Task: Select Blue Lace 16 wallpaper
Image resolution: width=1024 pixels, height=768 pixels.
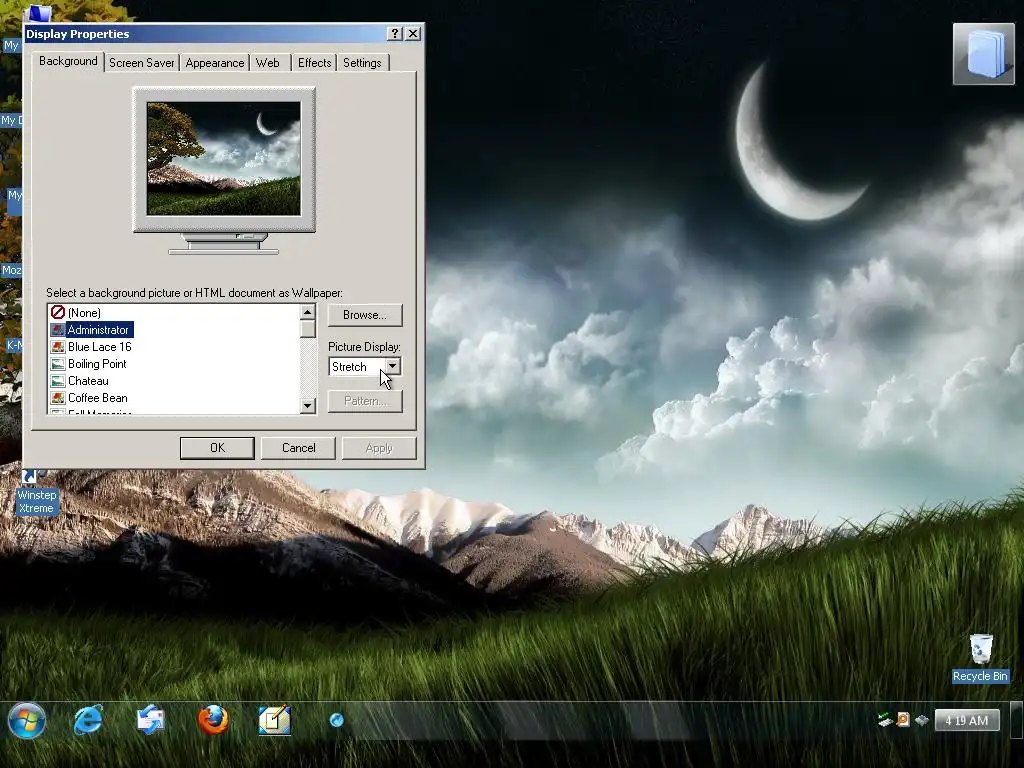Action: point(100,347)
